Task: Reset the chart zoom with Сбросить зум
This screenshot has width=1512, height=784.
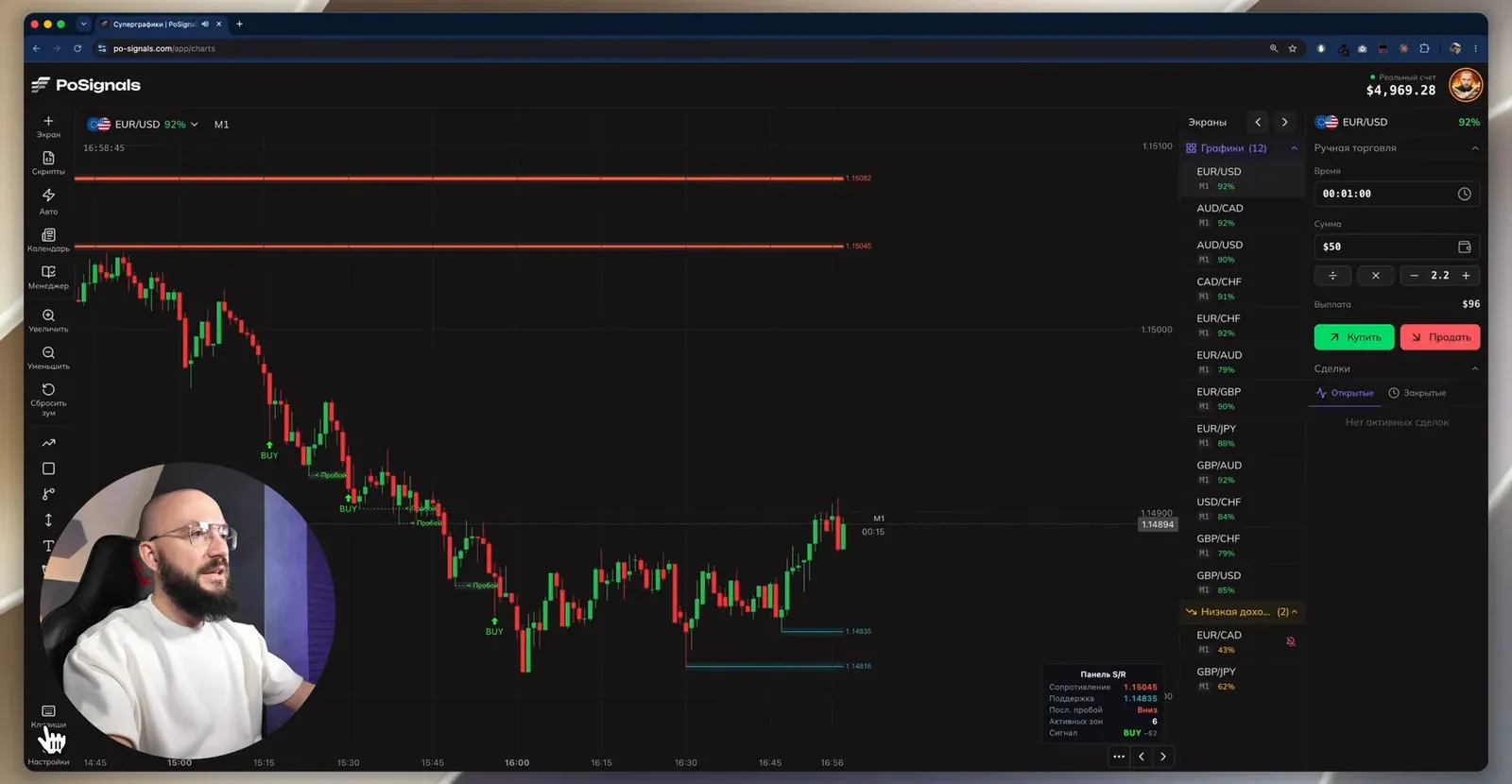Action: click(48, 398)
